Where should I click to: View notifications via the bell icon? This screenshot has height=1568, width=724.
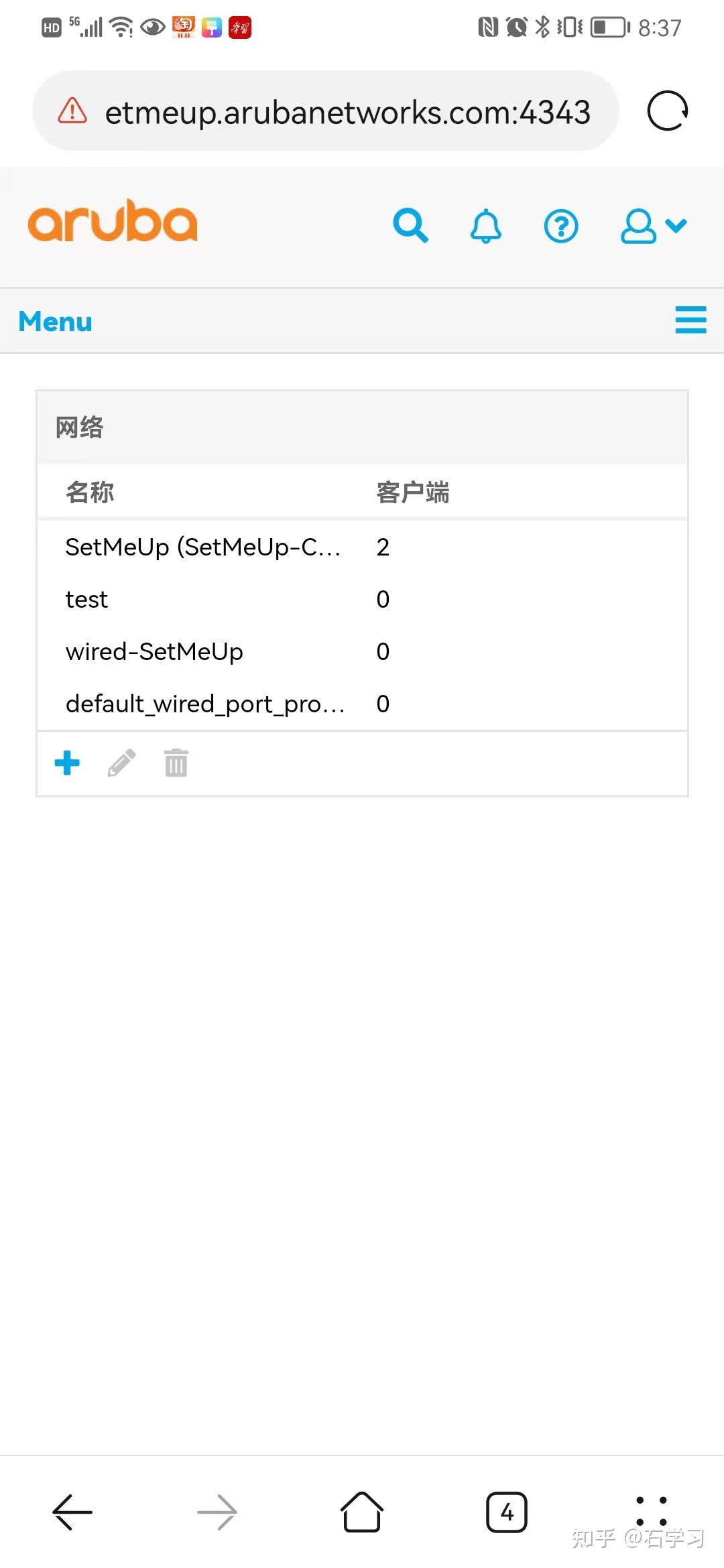tap(485, 226)
